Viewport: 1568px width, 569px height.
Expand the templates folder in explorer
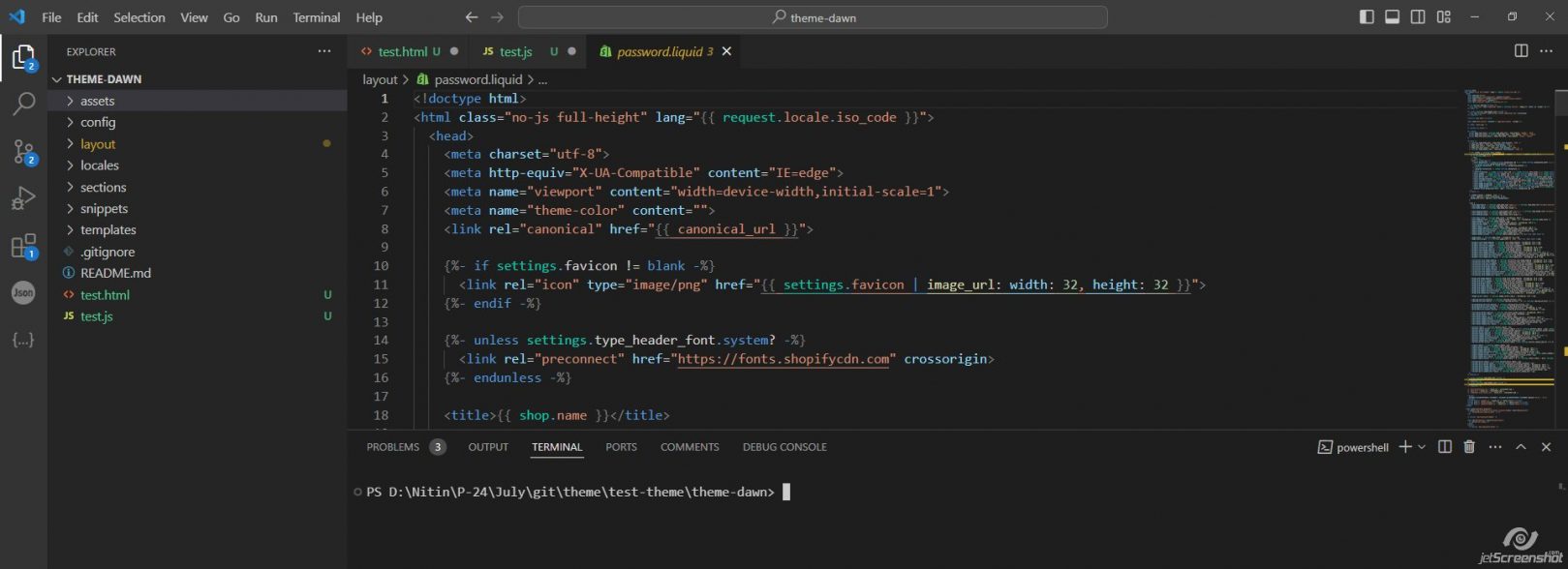(x=108, y=230)
